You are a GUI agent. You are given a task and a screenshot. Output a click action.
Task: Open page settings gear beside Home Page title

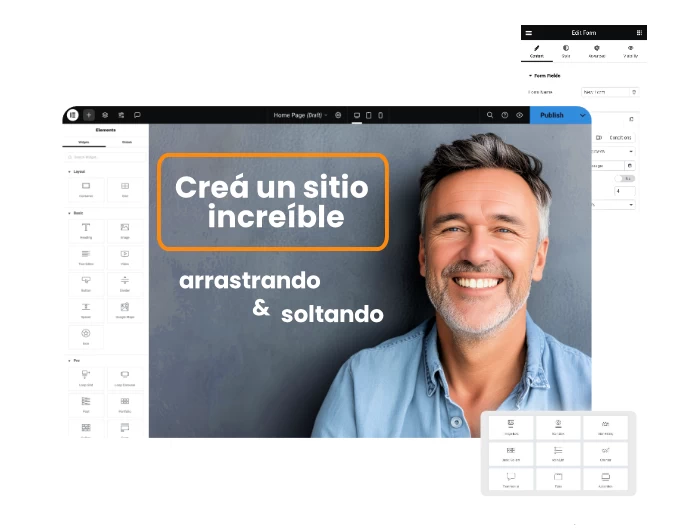coord(338,115)
